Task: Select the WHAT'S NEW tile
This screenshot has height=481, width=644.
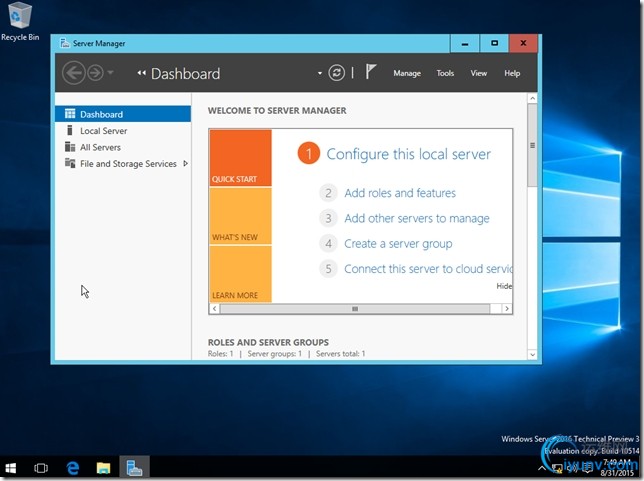Action: [240, 216]
